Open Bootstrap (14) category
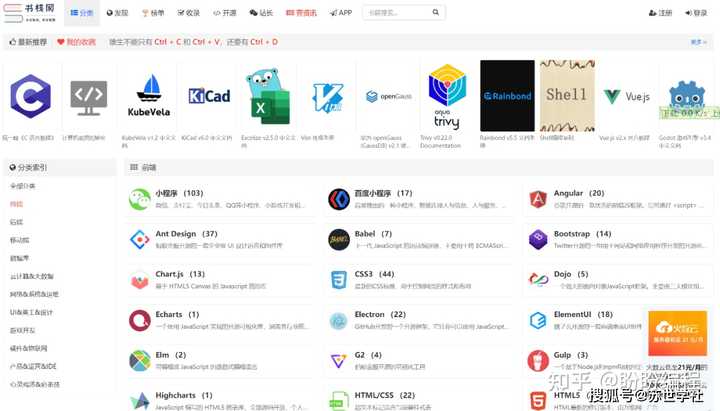The width and height of the screenshot is (720, 411). (583, 234)
